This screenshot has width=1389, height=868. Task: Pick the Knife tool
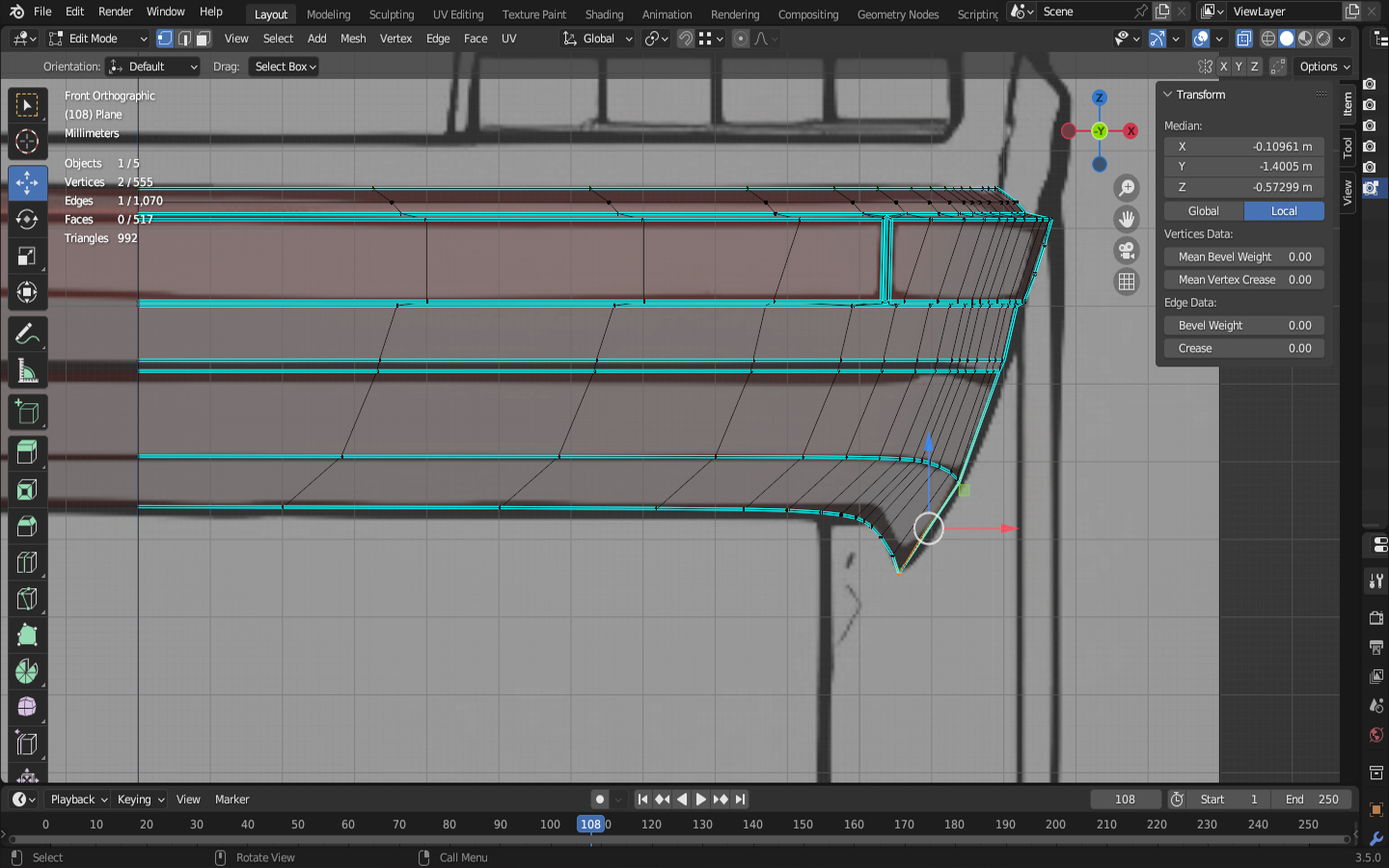pos(27,599)
